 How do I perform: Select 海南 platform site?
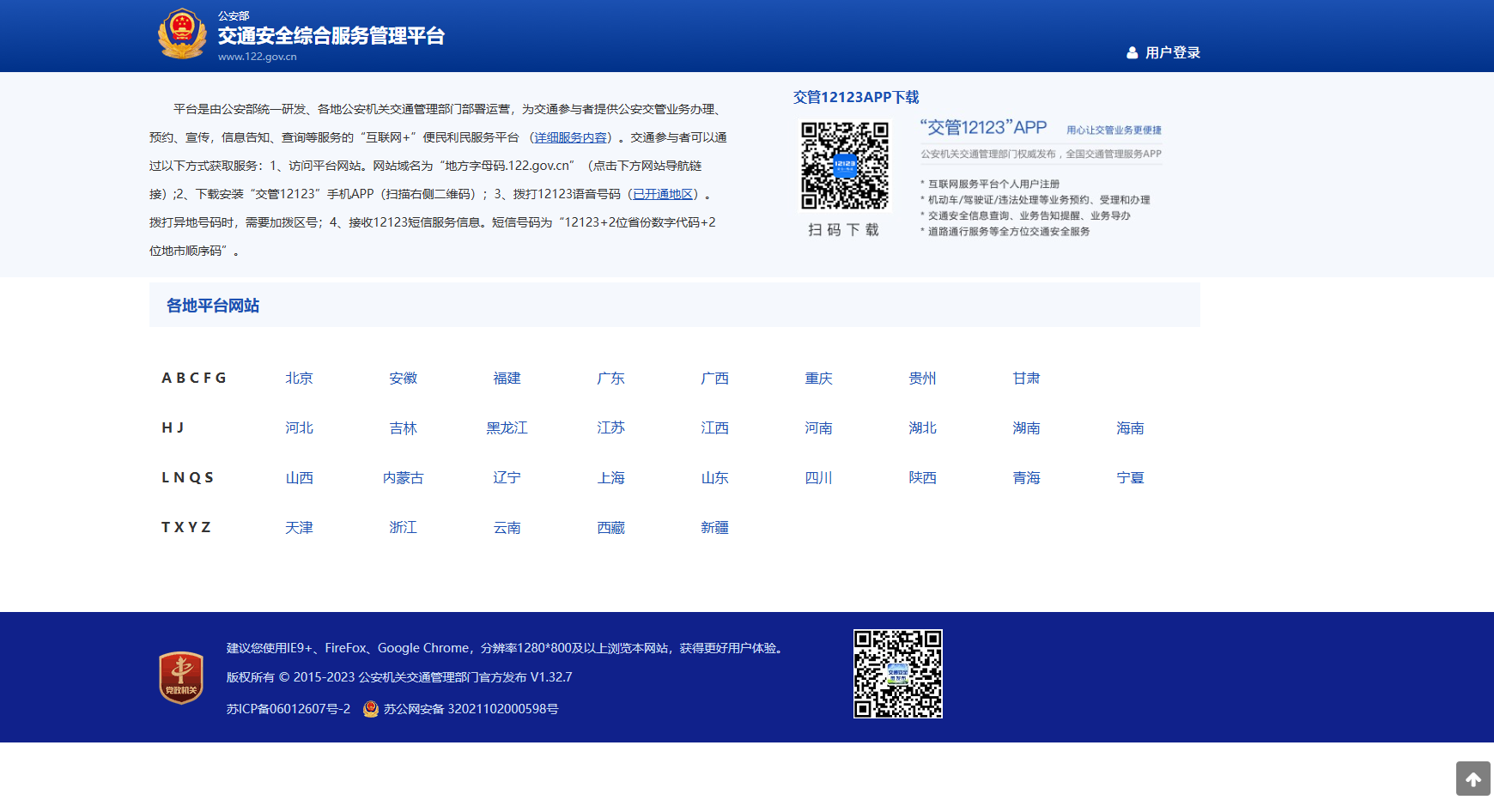1131,428
